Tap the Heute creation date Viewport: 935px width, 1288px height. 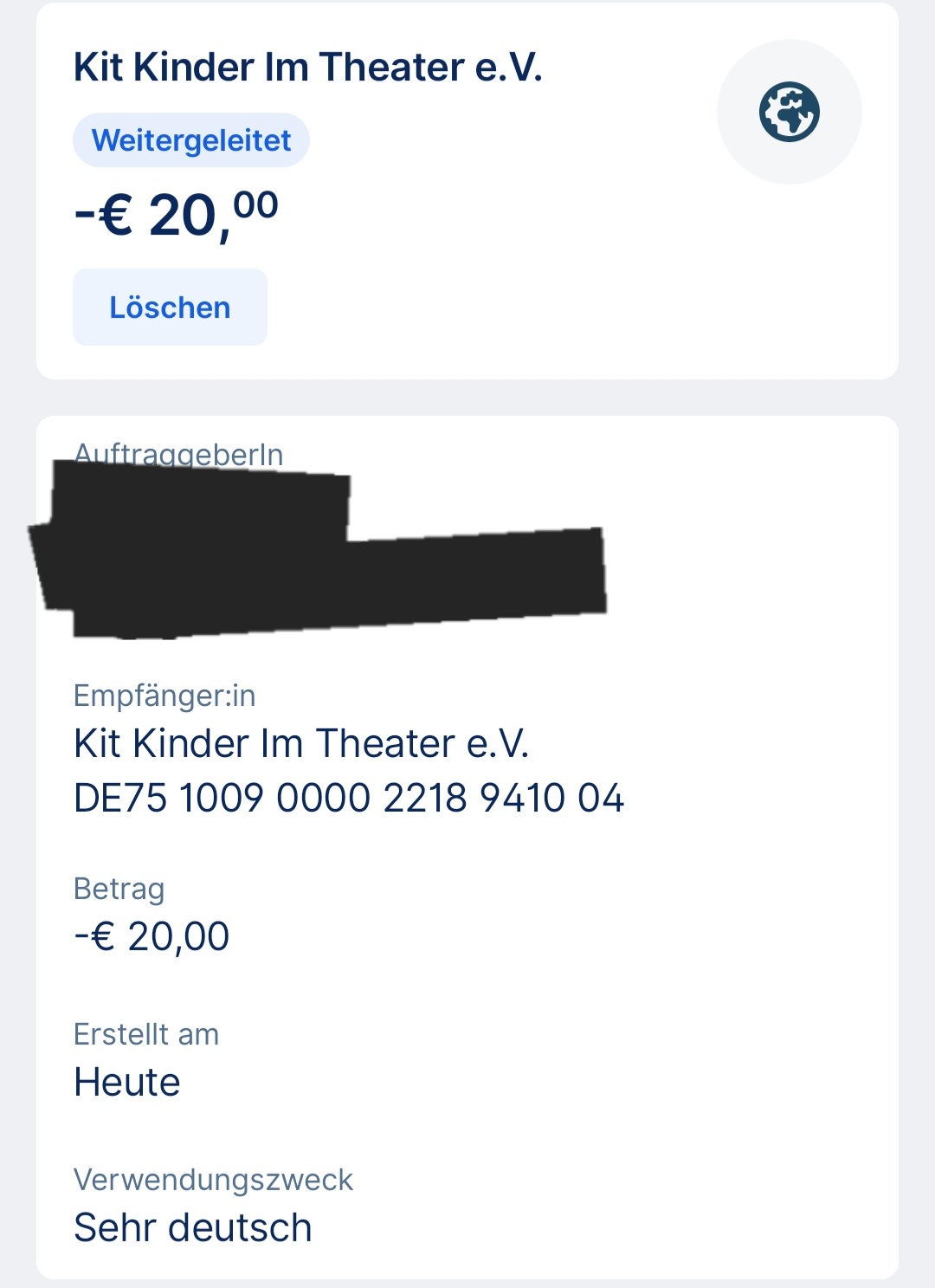click(x=127, y=1082)
